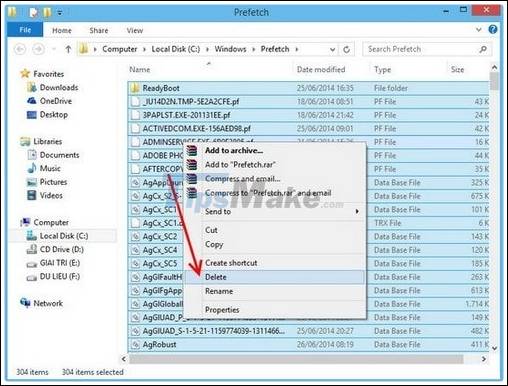The image size is (508, 386).
Task: Sort by the Type column header
Action: [382, 69]
